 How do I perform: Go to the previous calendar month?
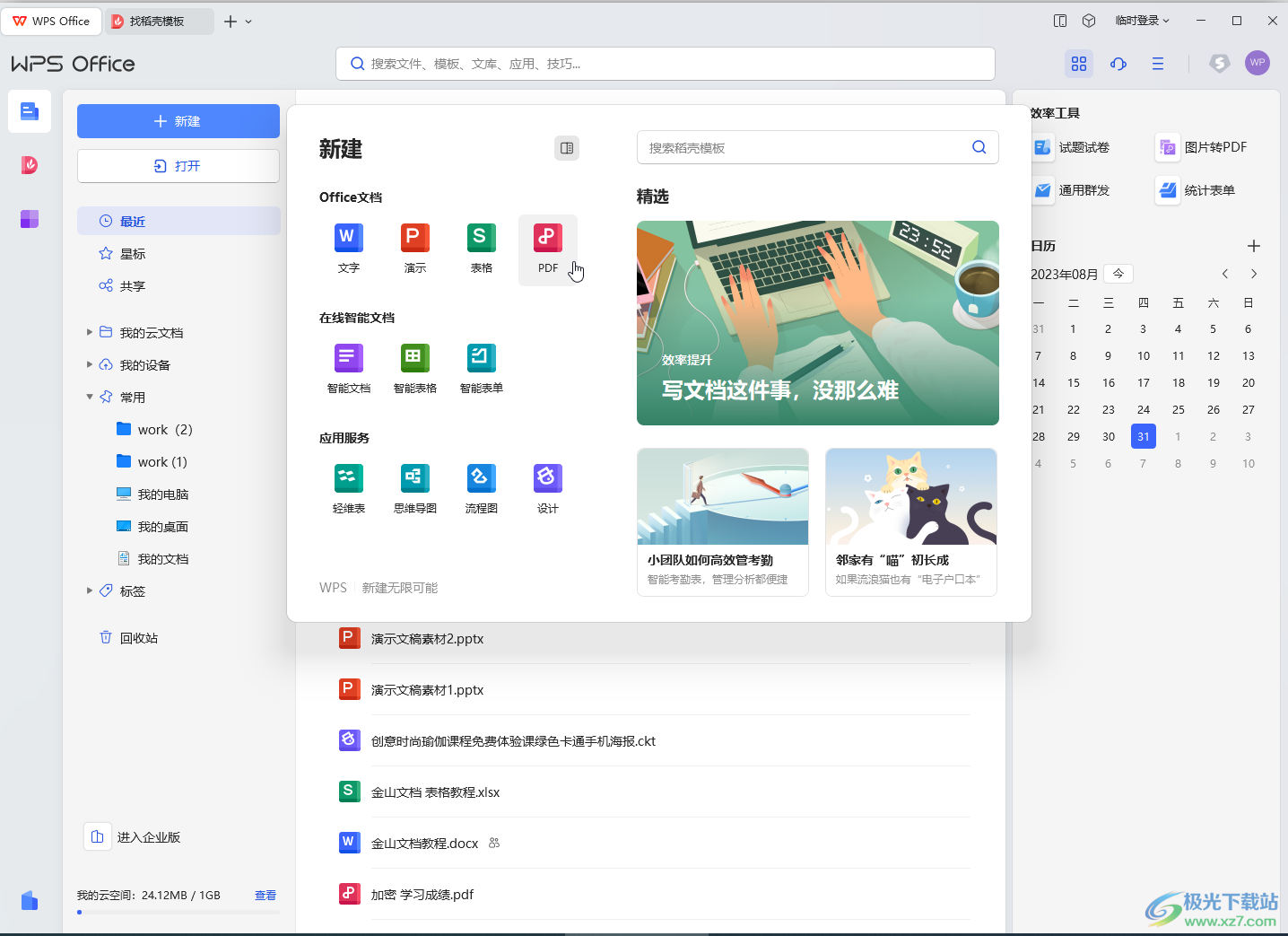tap(1225, 274)
